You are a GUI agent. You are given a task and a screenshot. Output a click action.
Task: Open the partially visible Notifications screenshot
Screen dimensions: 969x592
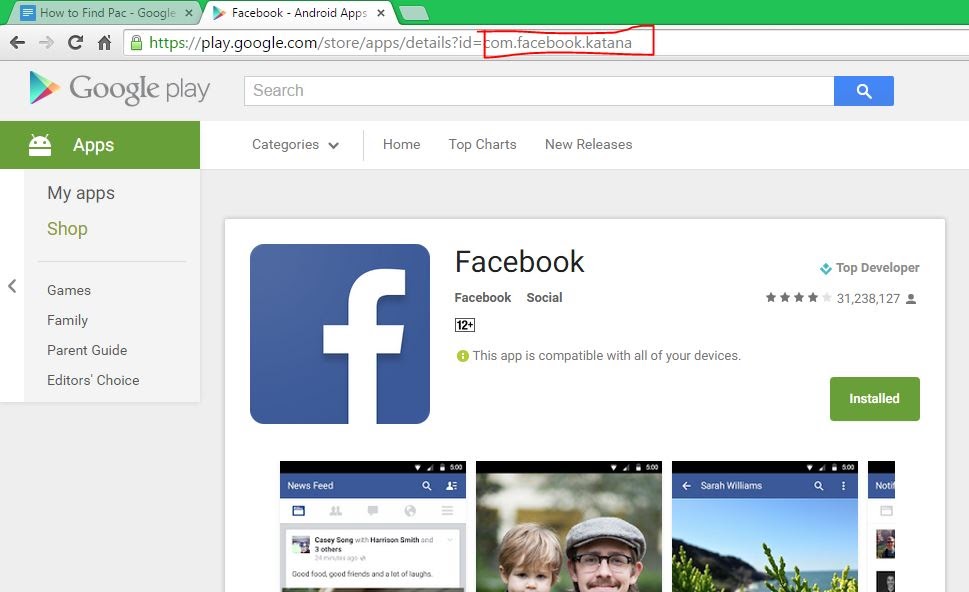[881, 526]
